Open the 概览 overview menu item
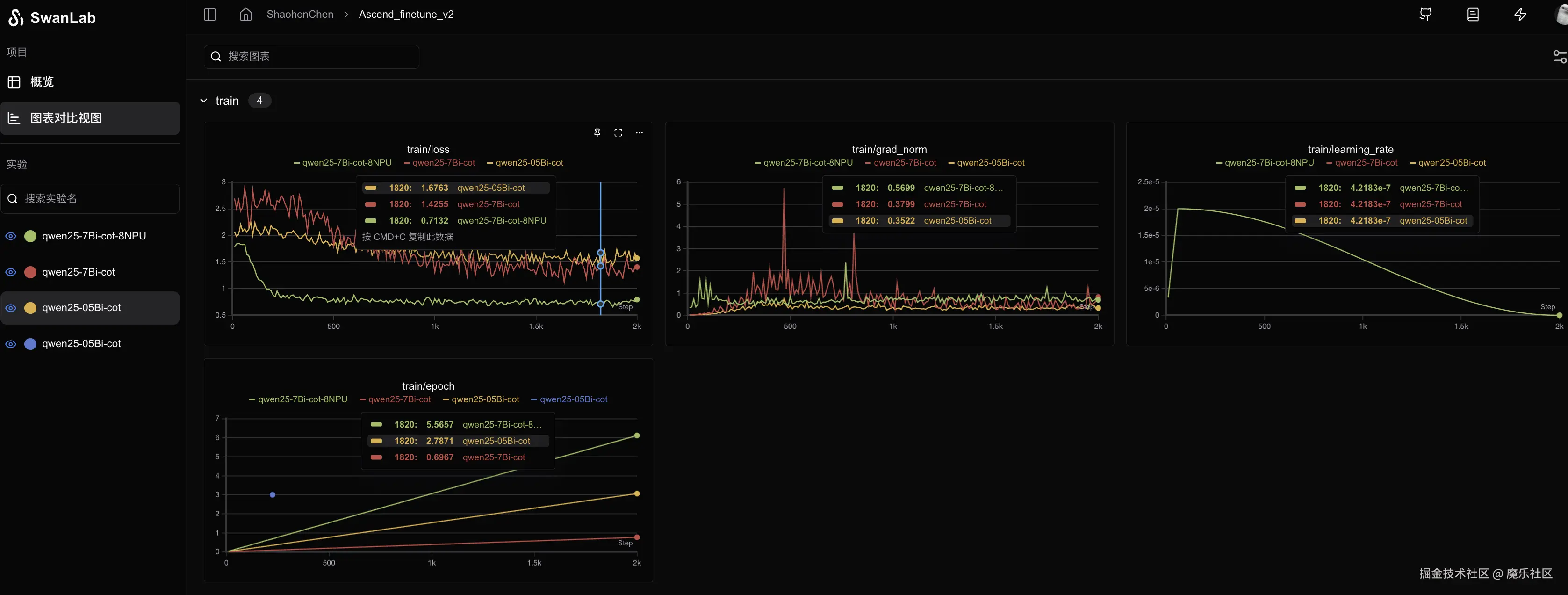The height and width of the screenshot is (595, 1568). point(42,81)
